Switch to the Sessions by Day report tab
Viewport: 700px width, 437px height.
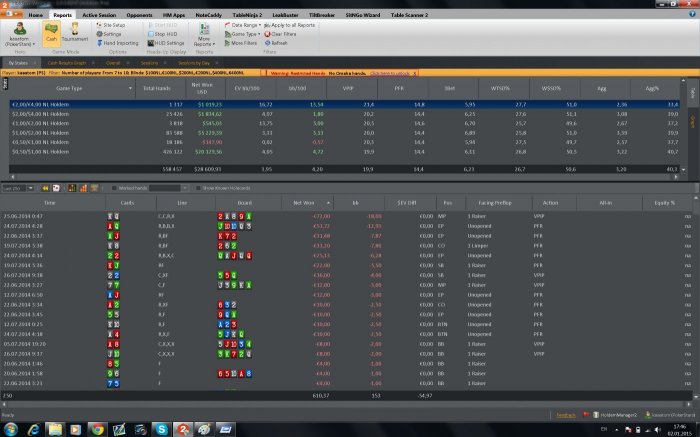[194, 63]
